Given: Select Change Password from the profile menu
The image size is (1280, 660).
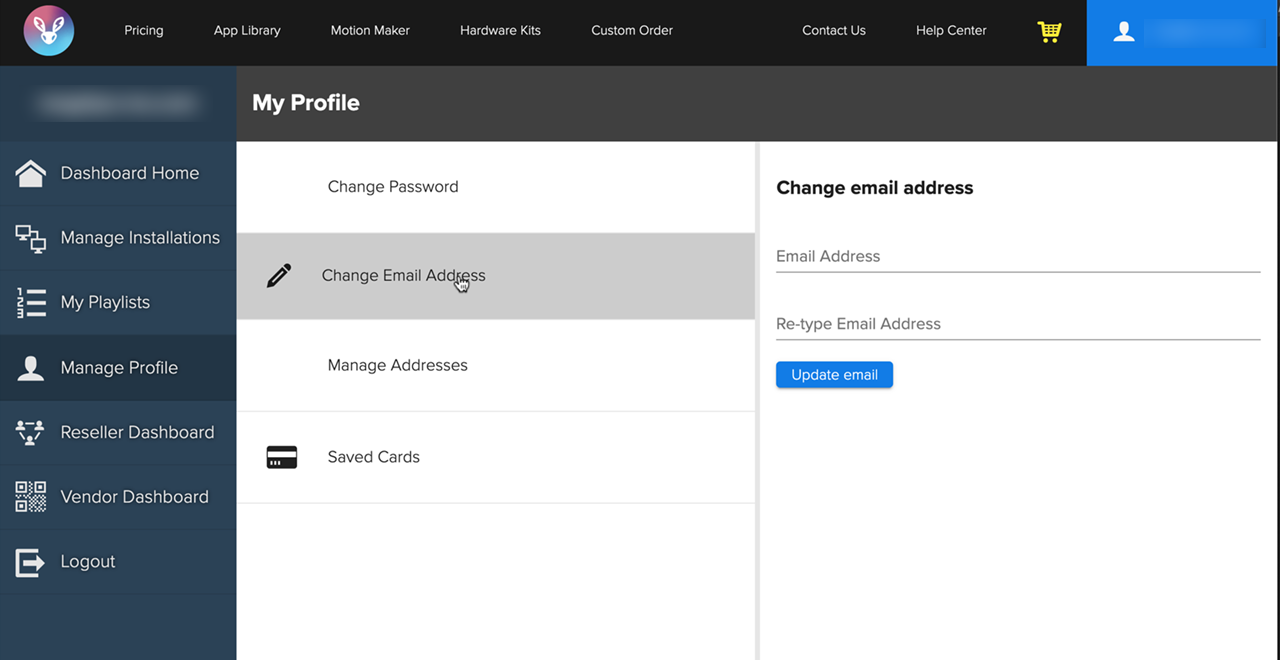Looking at the screenshot, I should pos(392,186).
